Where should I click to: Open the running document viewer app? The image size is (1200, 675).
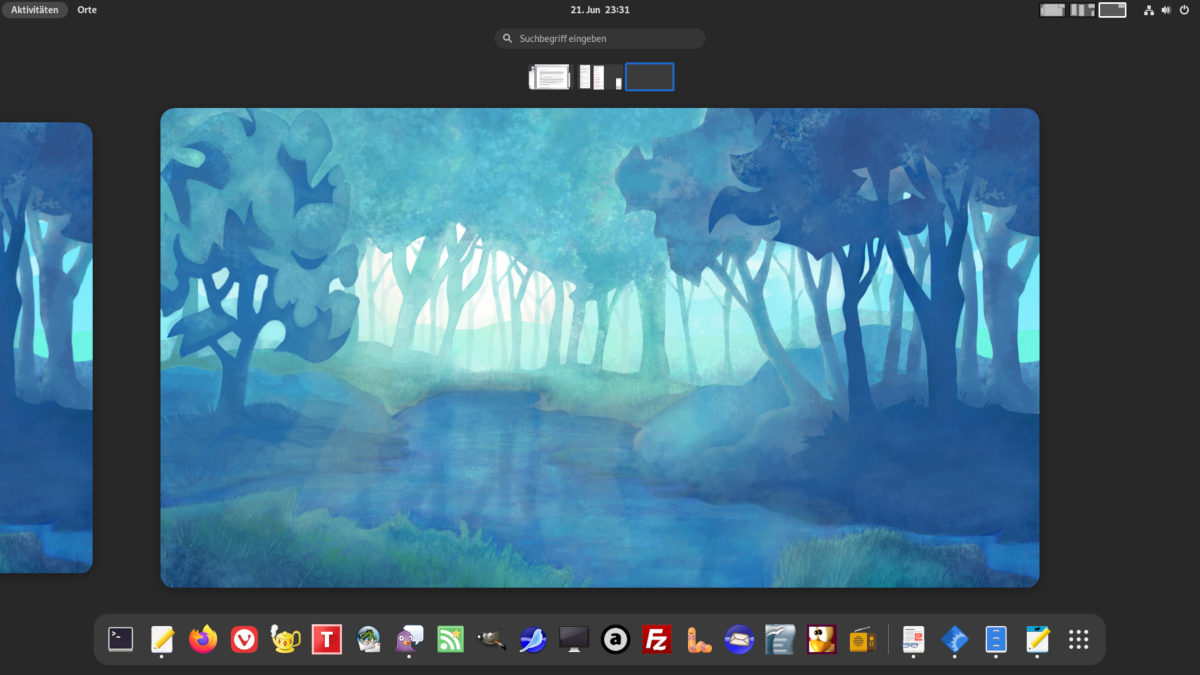click(913, 639)
